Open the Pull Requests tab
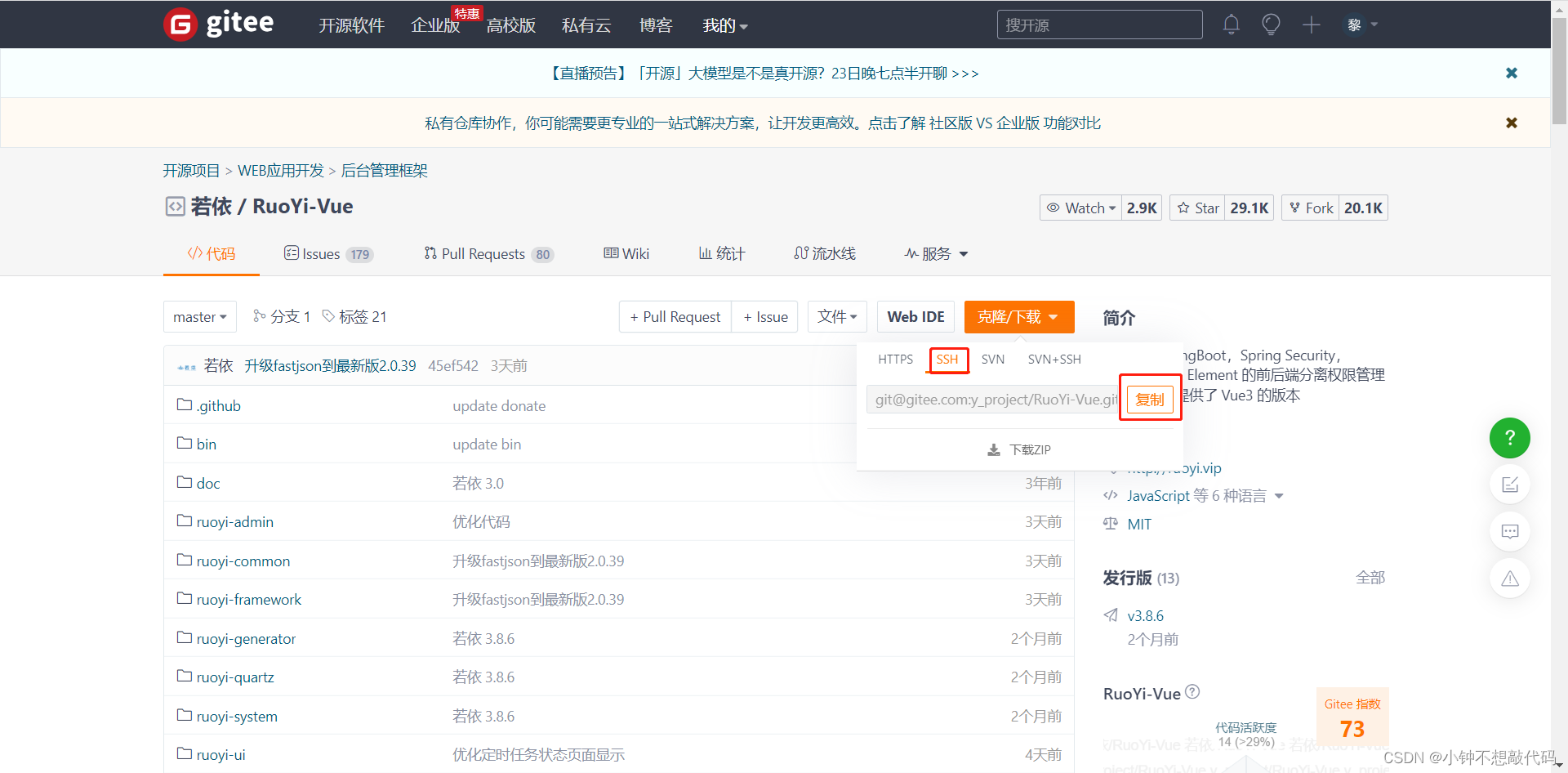 (489, 253)
